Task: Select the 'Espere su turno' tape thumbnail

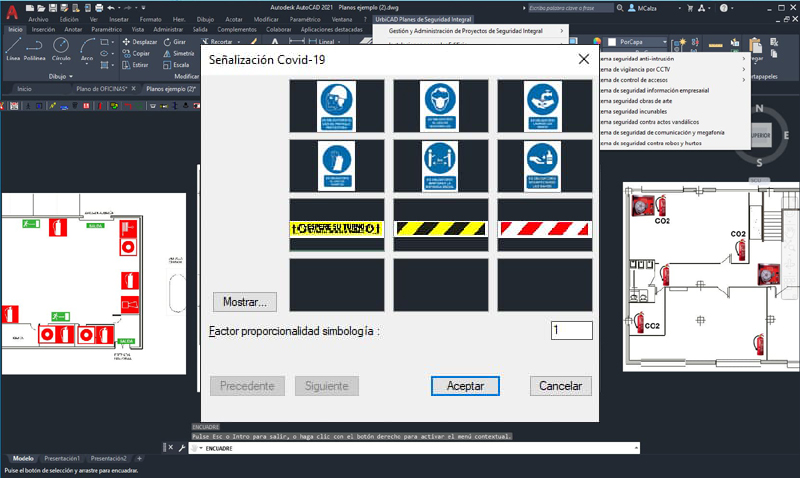Action: 337,225
